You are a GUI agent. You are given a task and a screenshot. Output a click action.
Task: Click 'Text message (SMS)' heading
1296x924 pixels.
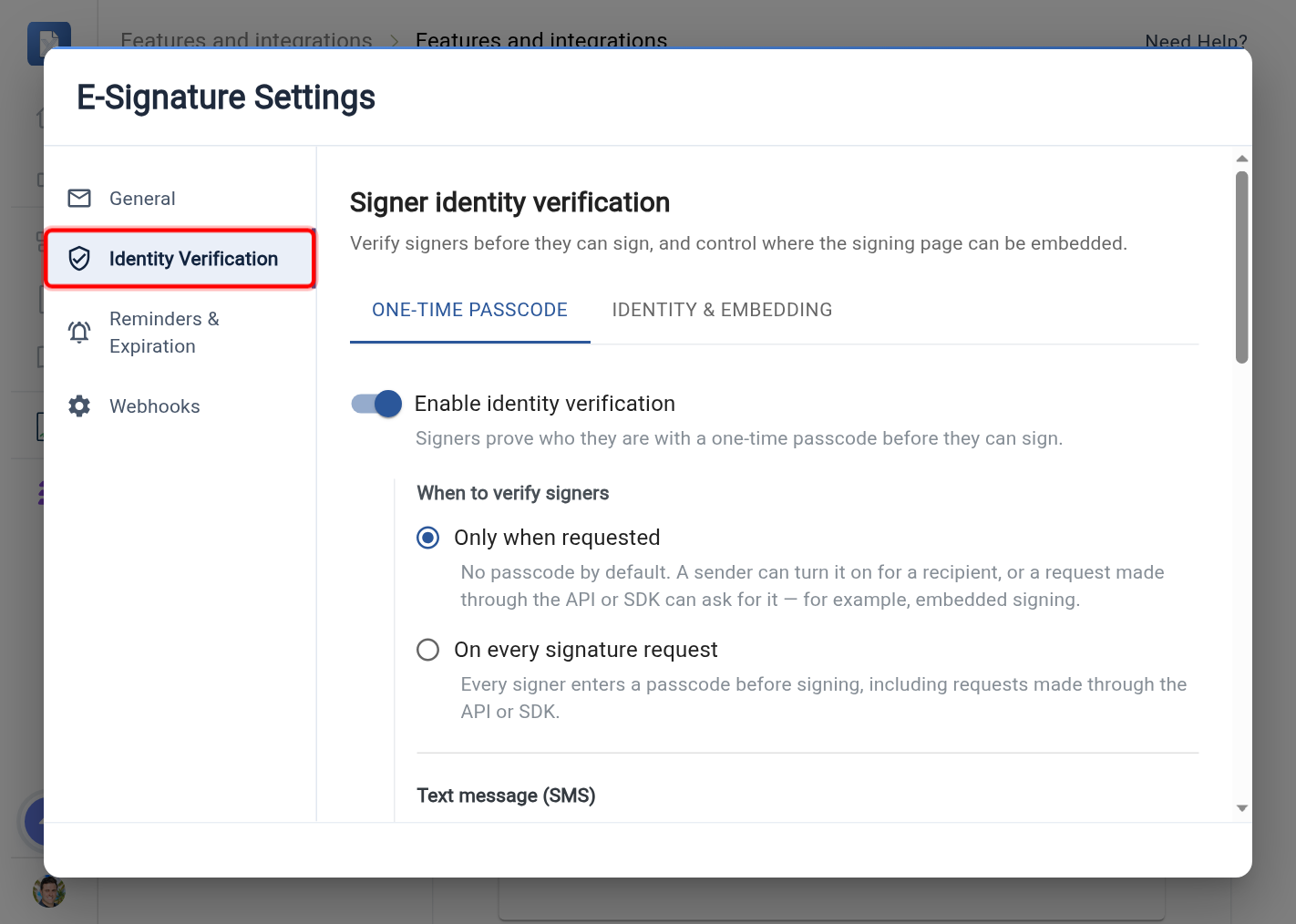coord(506,796)
